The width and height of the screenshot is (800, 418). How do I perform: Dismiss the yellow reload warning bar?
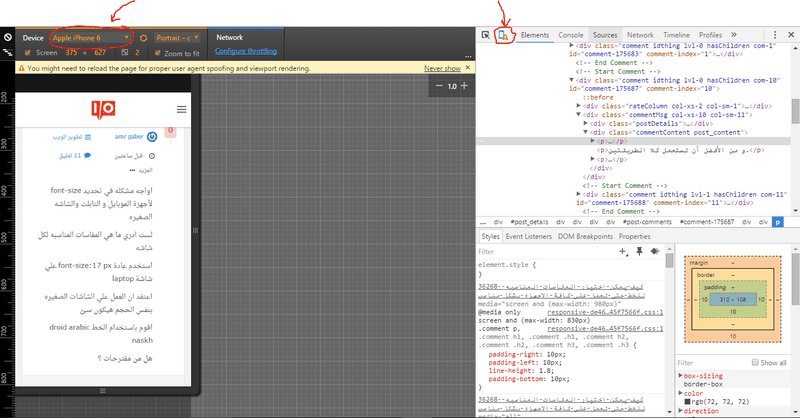click(469, 68)
